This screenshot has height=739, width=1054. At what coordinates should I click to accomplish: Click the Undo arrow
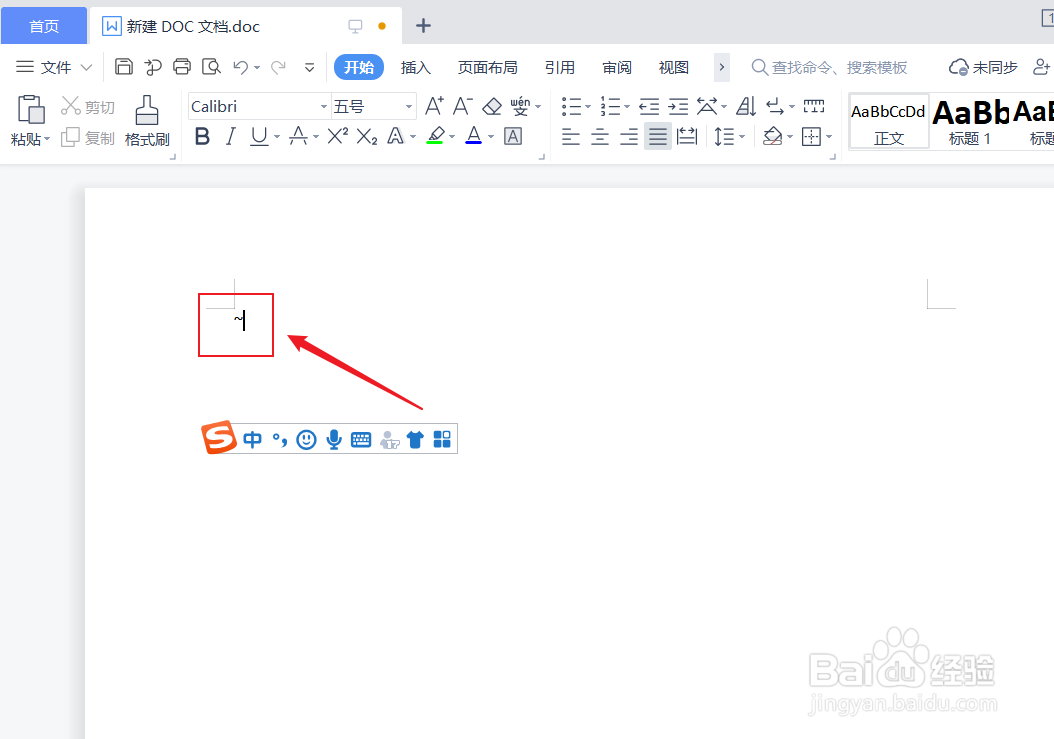click(x=240, y=67)
